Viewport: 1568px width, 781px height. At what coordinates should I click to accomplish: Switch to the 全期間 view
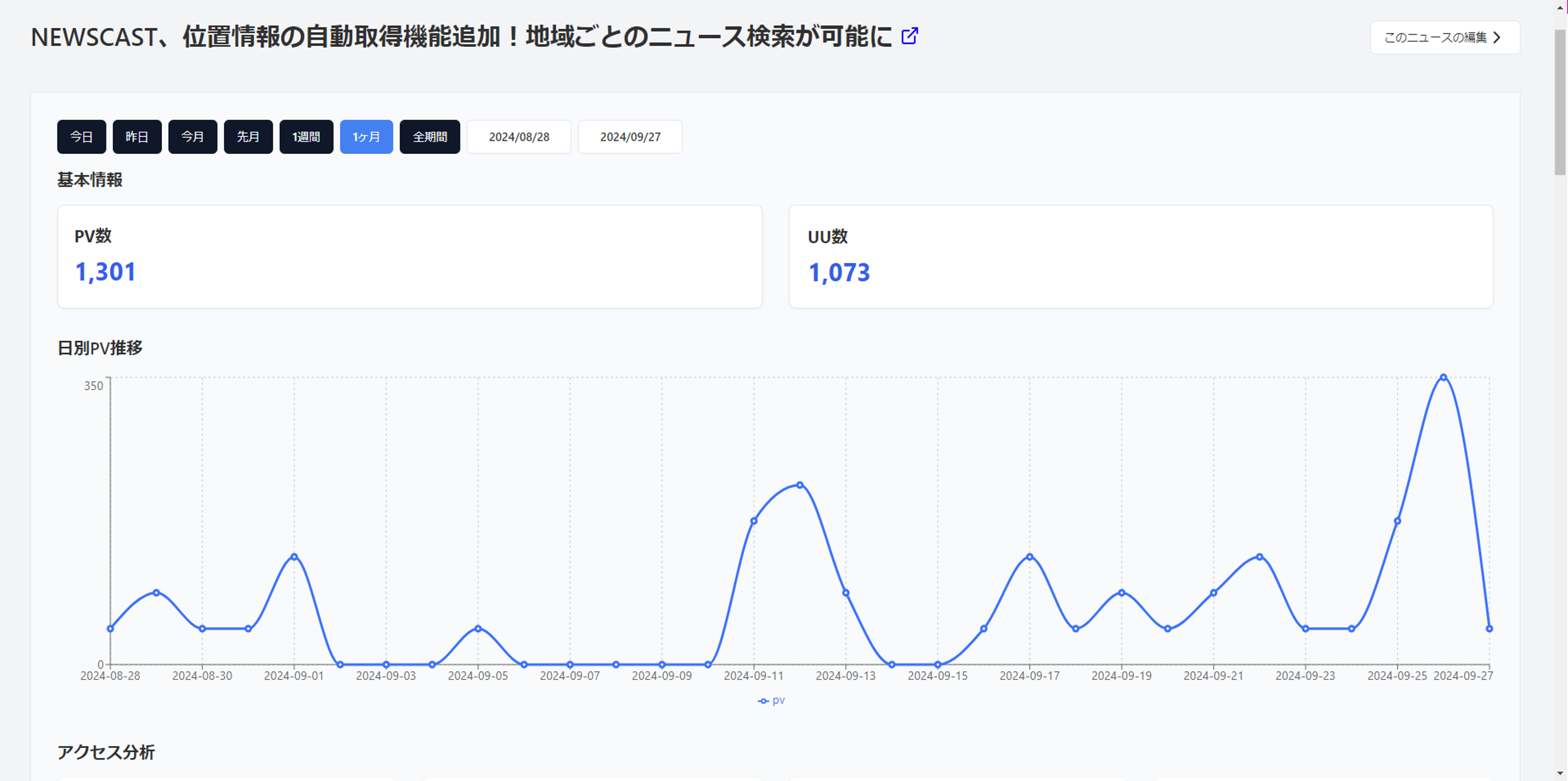tap(429, 136)
